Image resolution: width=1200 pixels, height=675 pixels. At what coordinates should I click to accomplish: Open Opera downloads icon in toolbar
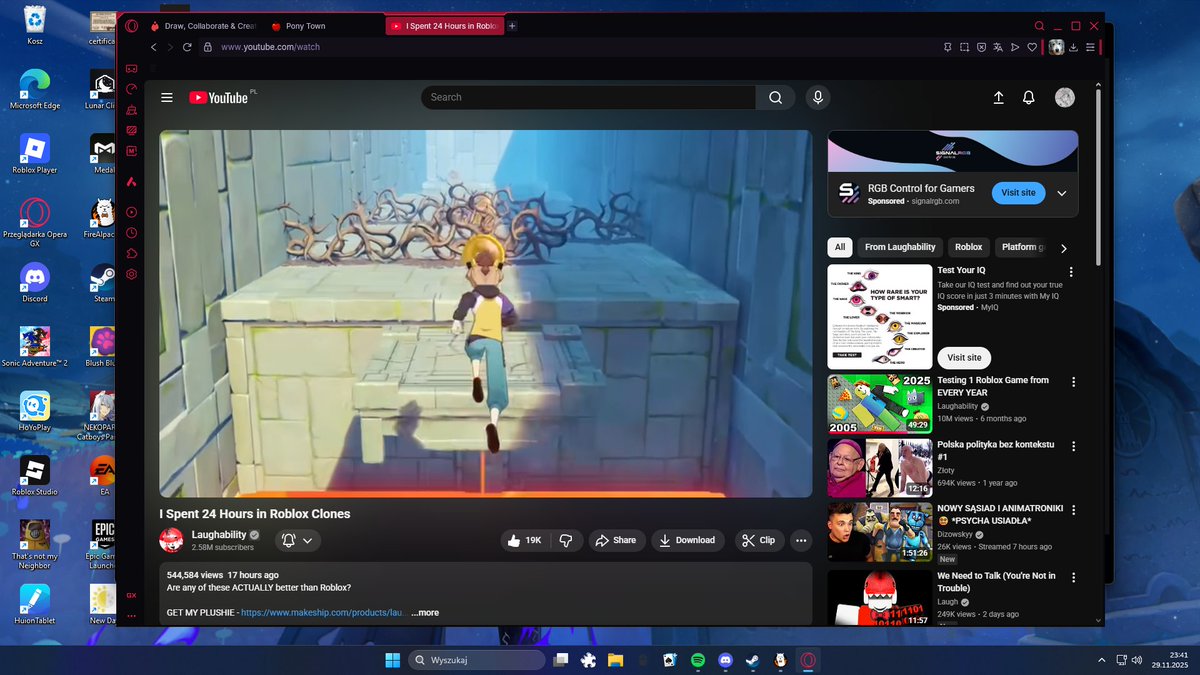(1073, 47)
